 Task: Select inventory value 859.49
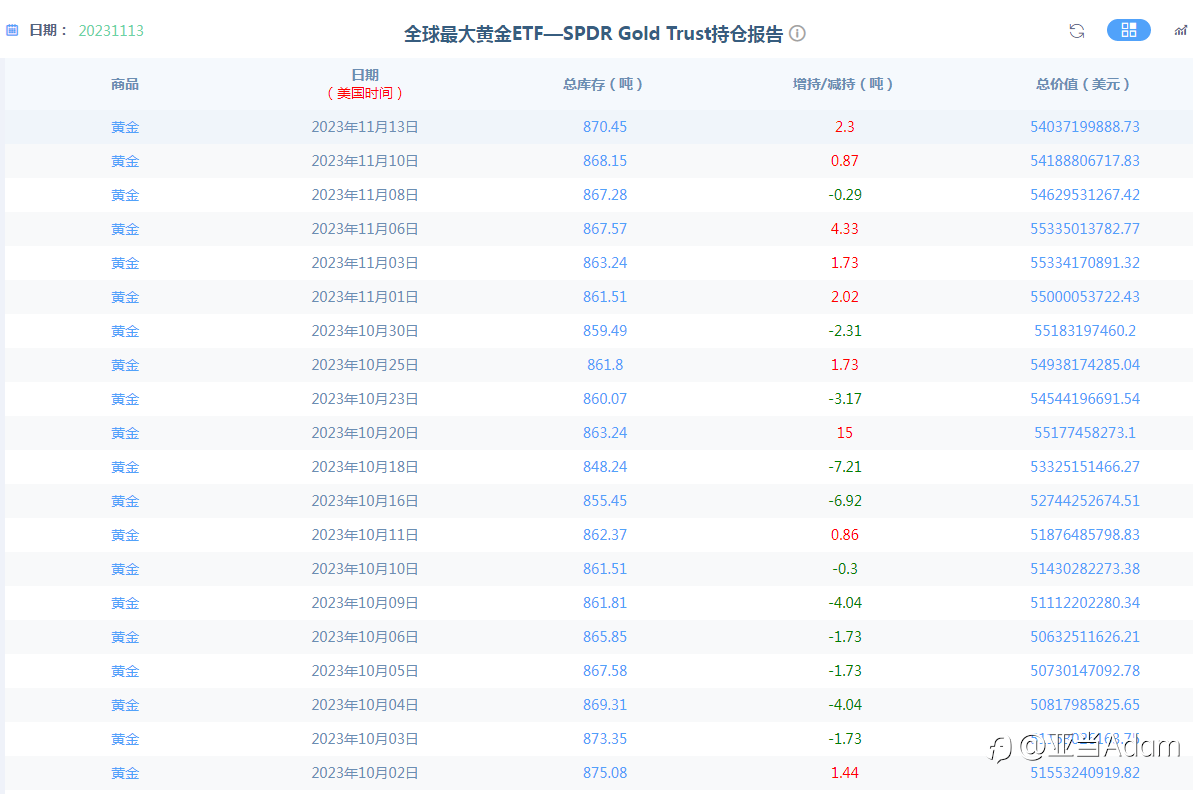tap(605, 331)
